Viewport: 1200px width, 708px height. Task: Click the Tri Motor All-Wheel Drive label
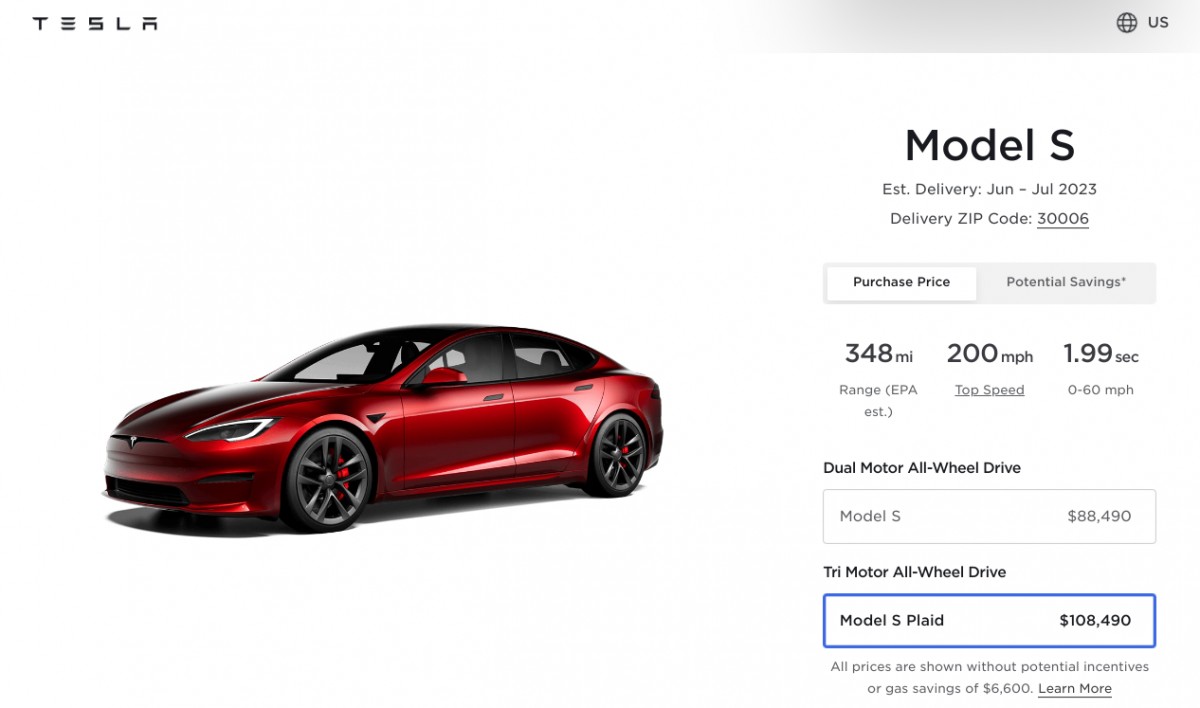coord(917,571)
